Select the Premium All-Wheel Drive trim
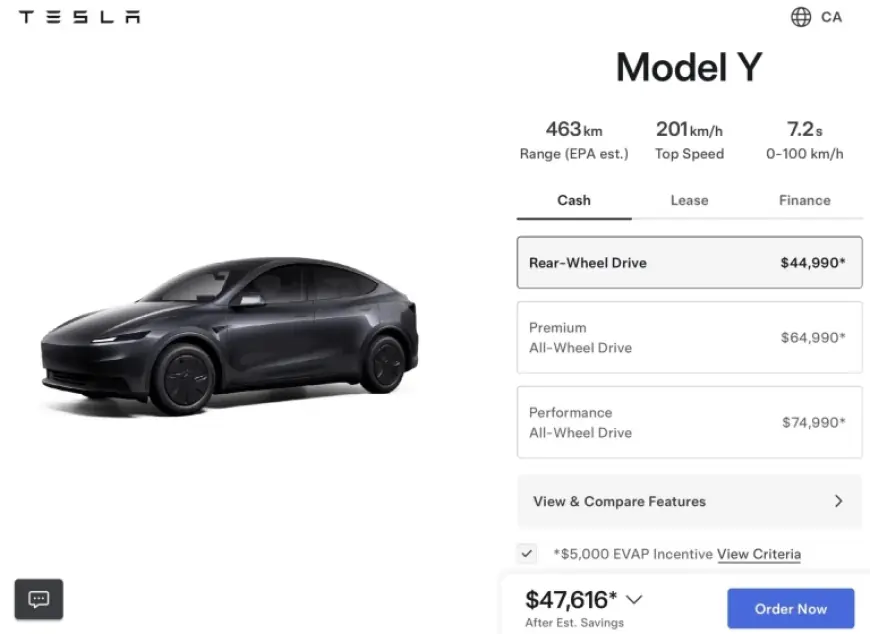Image resolution: width=870 pixels, height=634 pixels. tap(688, 337)
